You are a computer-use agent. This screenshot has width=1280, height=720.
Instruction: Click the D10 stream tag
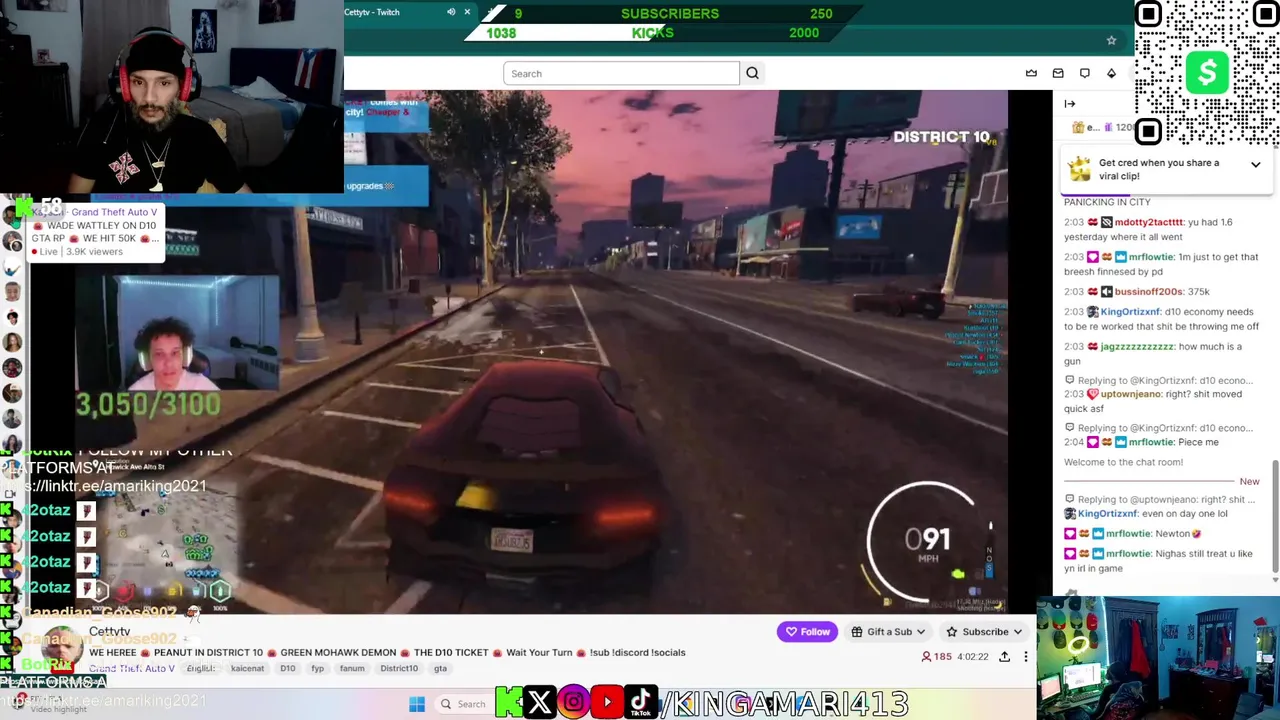[x=287, y=668]
